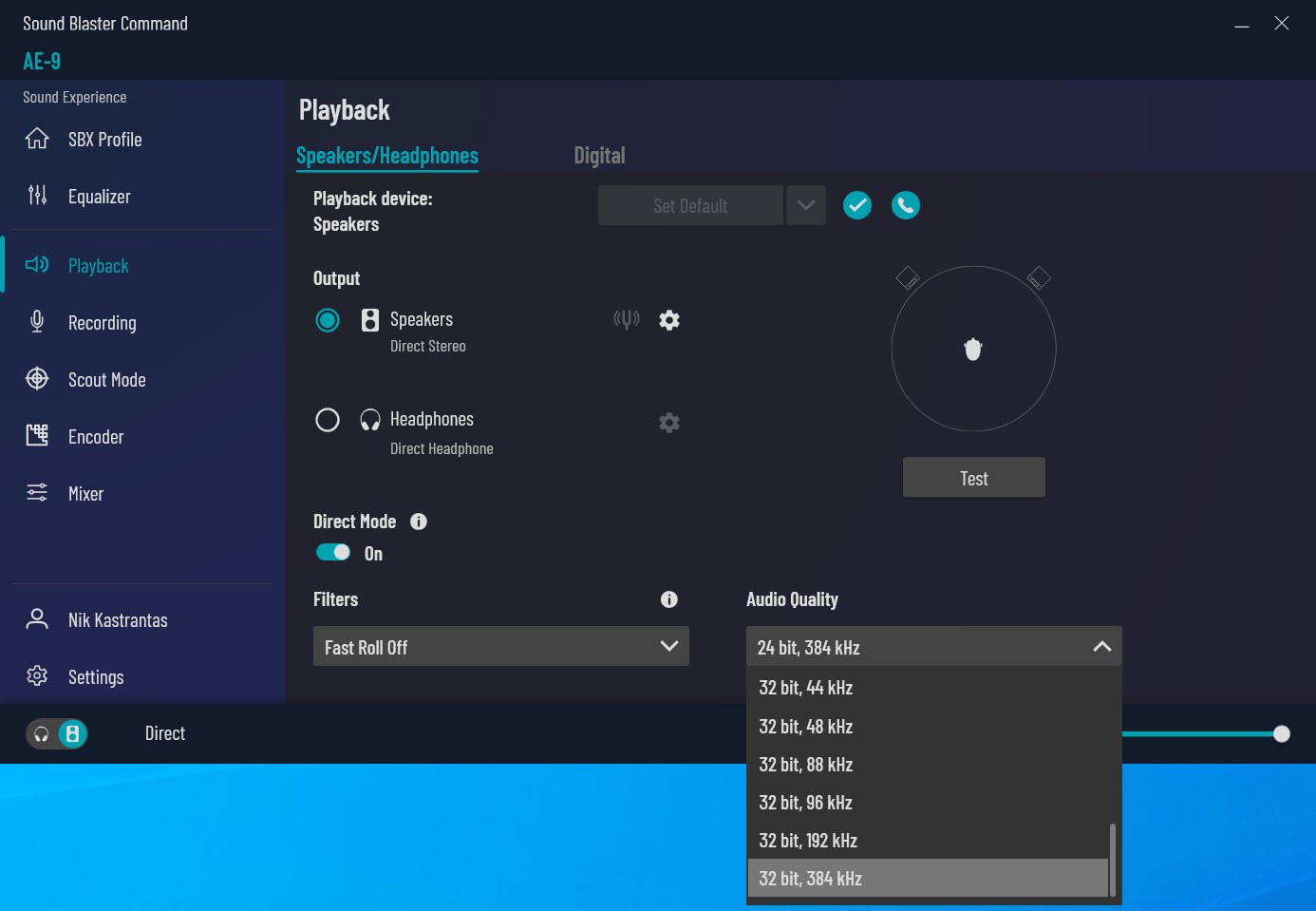Viewport: 1316px width, 911px height.
Task: Go to Encoder label in sidebar
Action: [x=96, y=437]
